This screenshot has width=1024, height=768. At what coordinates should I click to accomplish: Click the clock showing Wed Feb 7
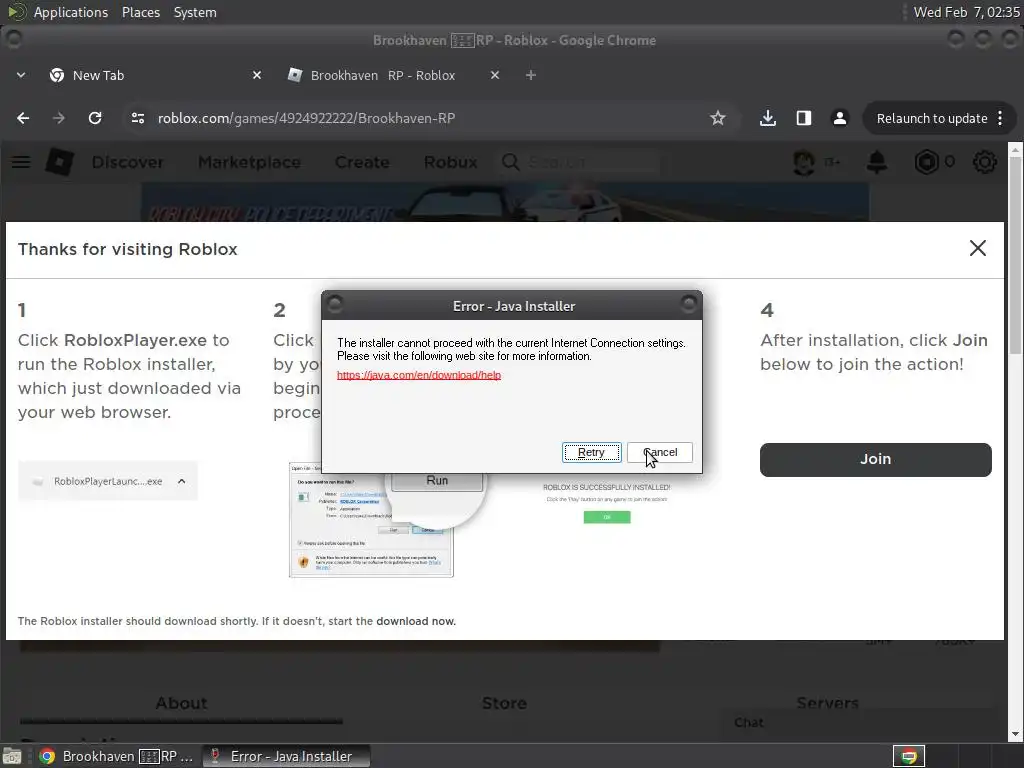point(966,12)
